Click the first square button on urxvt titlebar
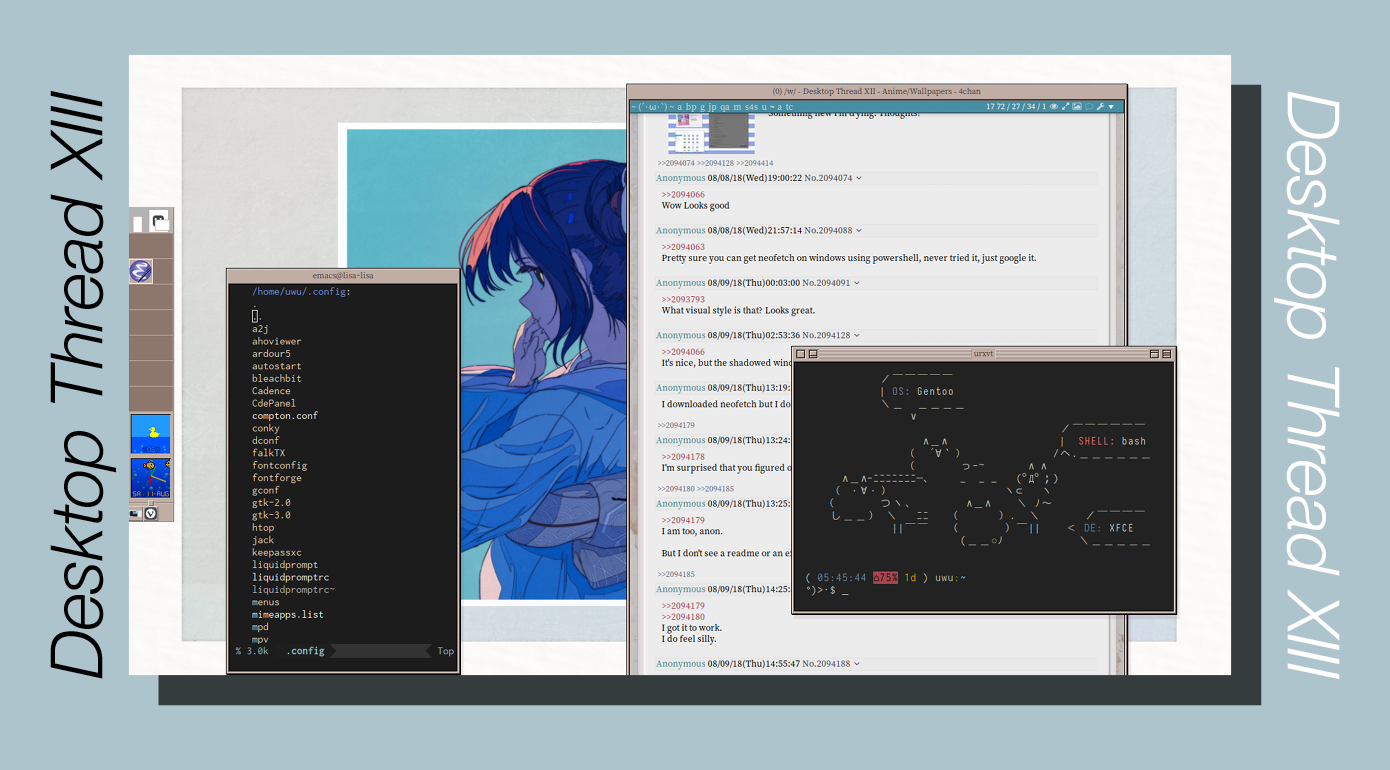Screen dimensions: 1390x770 pos(800,354)
